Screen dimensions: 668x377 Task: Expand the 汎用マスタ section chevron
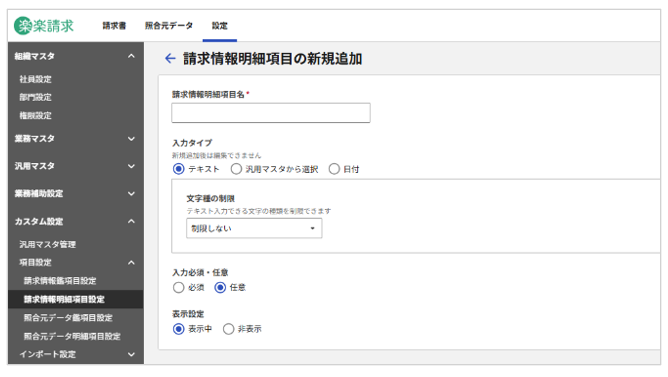click(131, 166)
